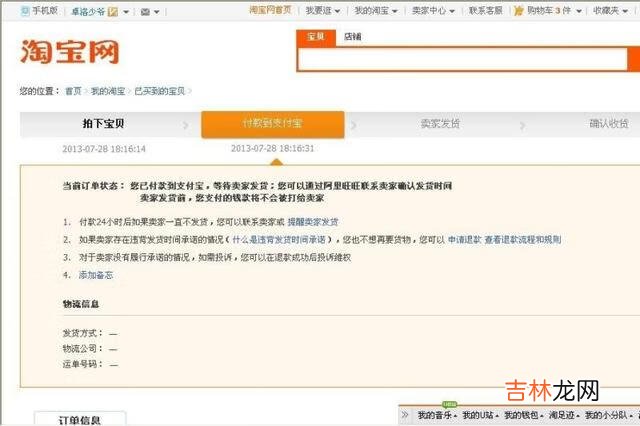Click the orange badge next to username 卓路少爷
The height and width of the screenshot is (426, 640).
[x=112, y=11]
